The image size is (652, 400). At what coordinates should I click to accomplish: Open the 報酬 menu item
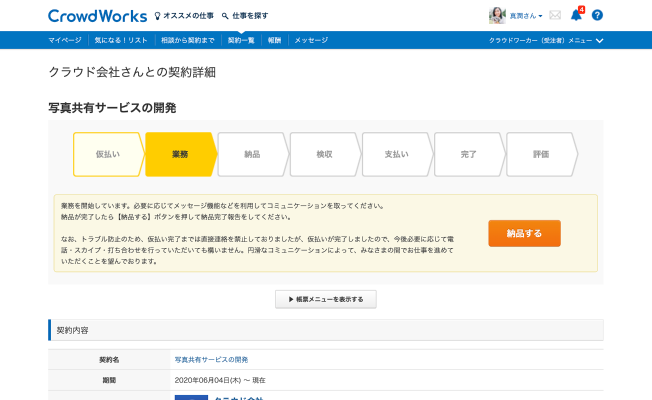(x=275, y=40)
